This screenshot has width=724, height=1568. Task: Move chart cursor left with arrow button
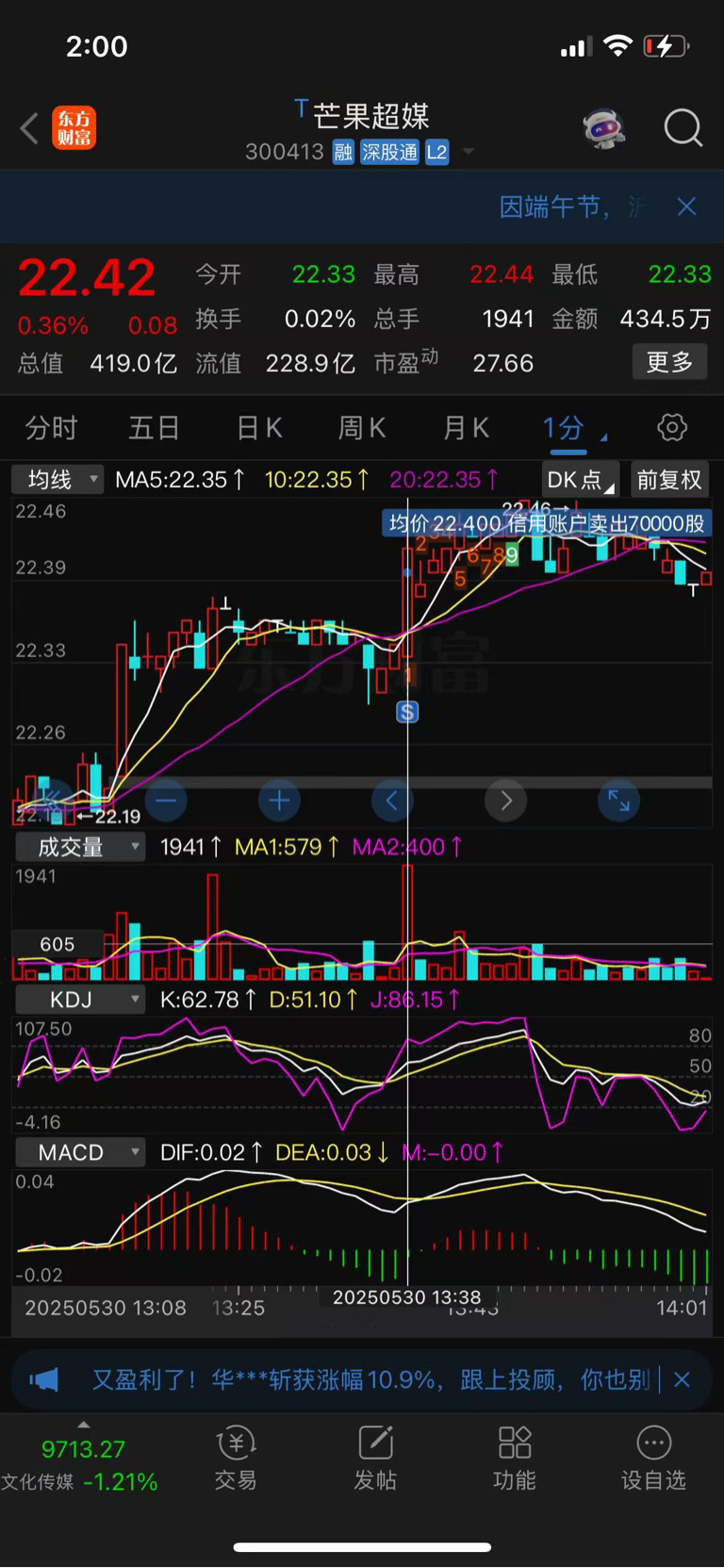392,801
